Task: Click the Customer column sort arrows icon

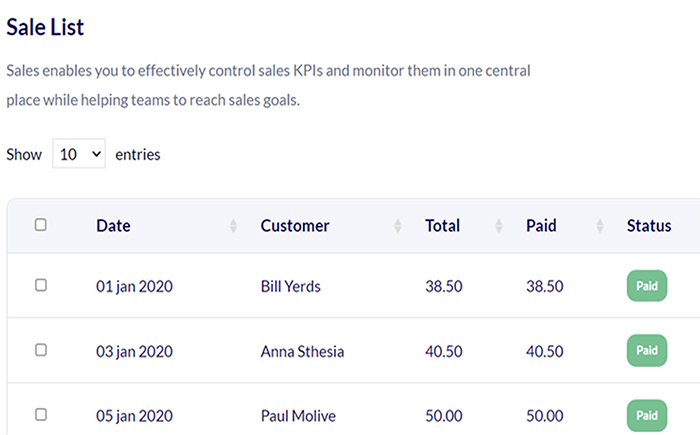Action: click(x=397, y=226)
